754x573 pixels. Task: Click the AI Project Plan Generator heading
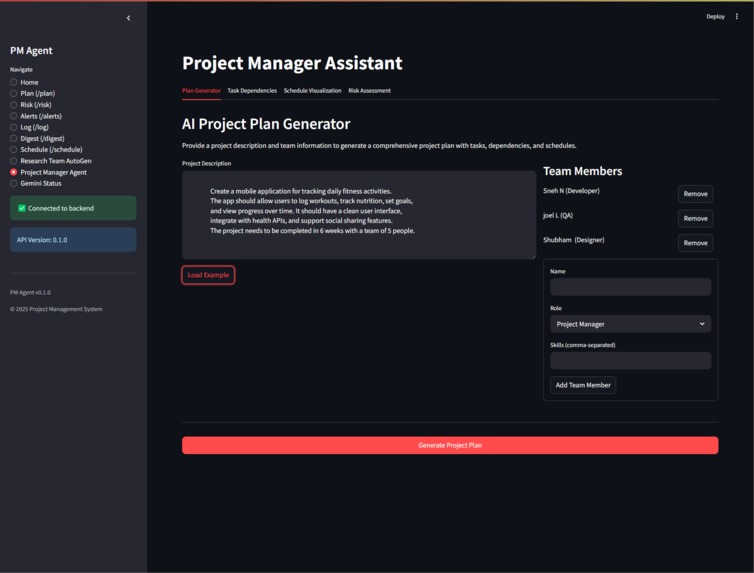(x=266, y=124)
